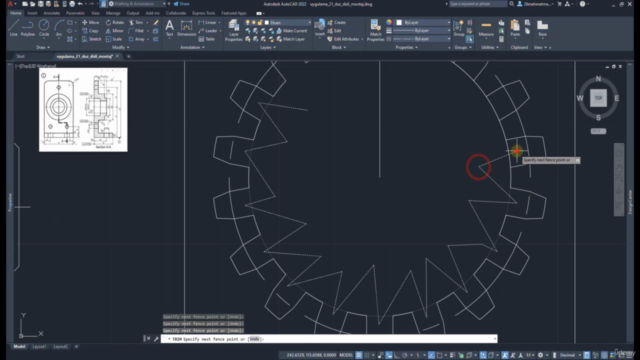The image size is (640, 360).
Task: Click the keyword search box
Action: [478, 4]
